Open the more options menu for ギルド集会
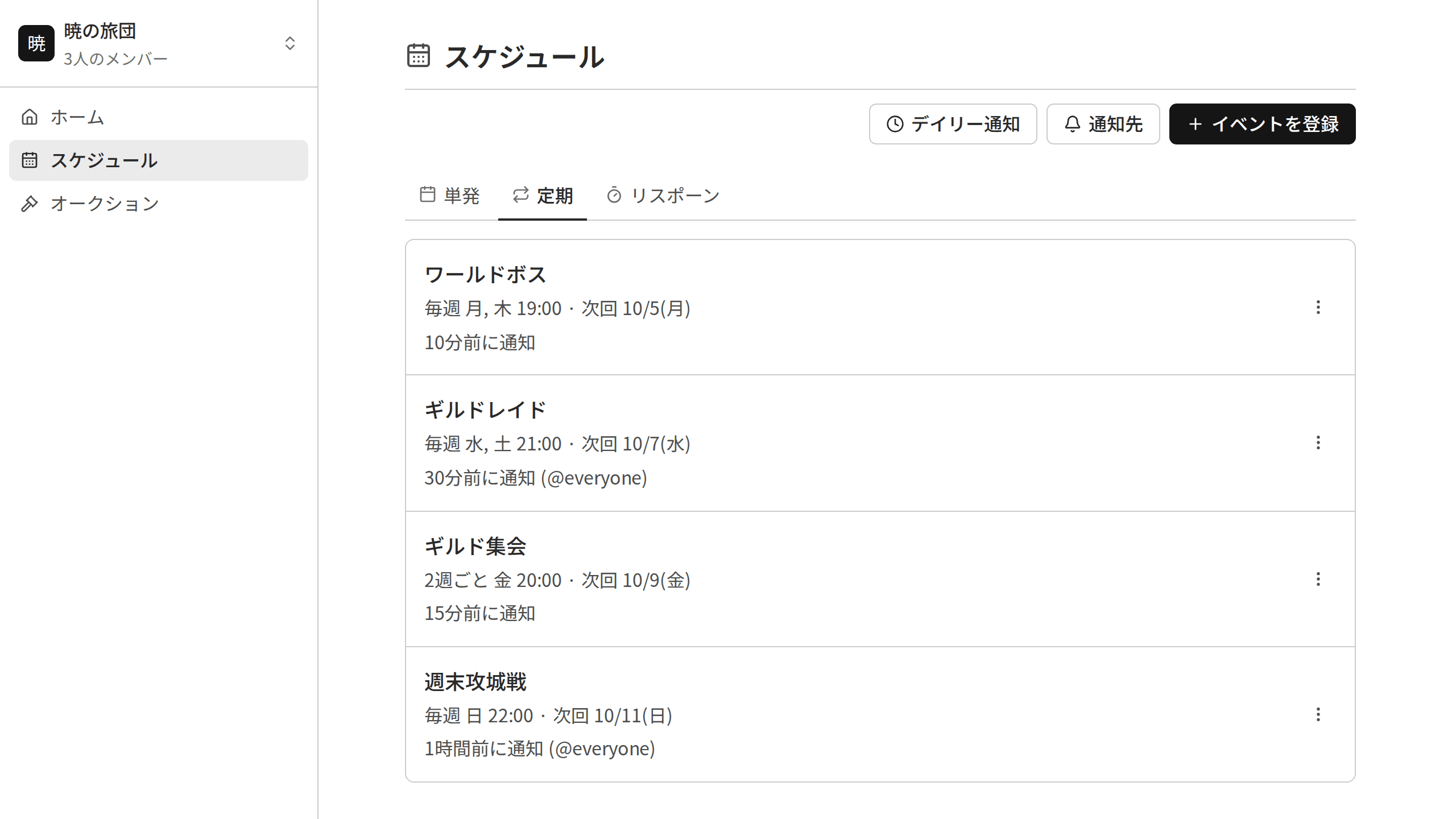This screenshot has width=1456, height=819. tap(1318, 579)
